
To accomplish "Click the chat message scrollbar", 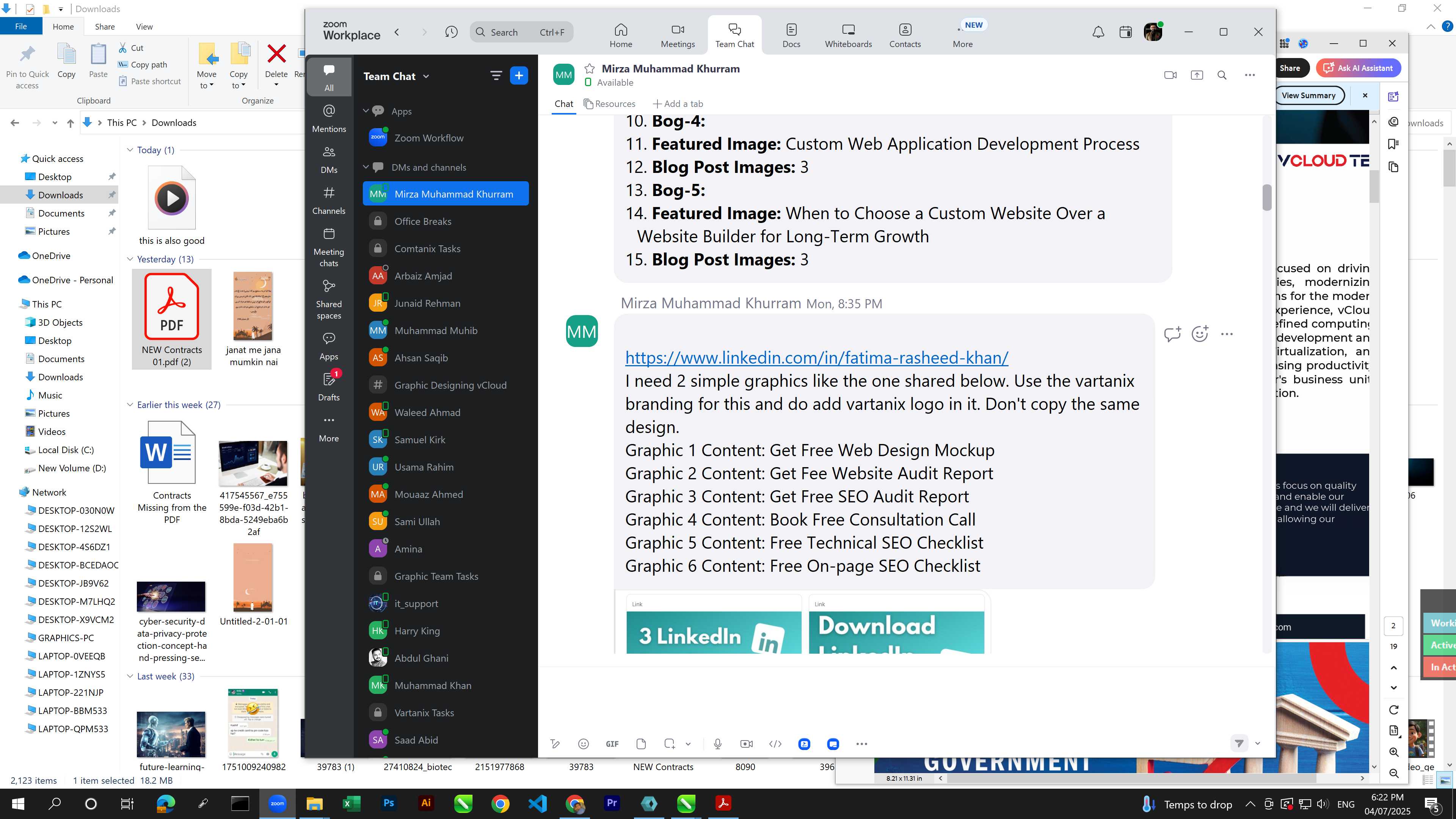I will click(x=1267, y=197).
